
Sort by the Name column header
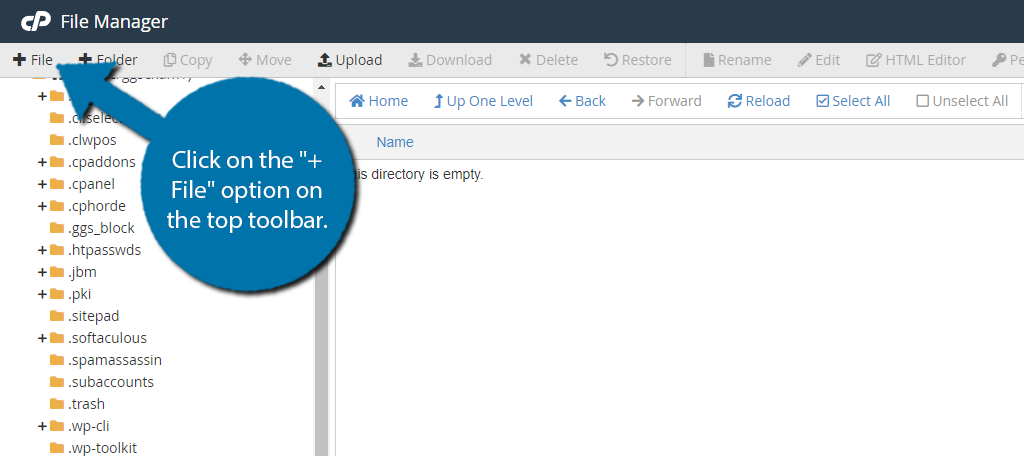click(395, 142)
